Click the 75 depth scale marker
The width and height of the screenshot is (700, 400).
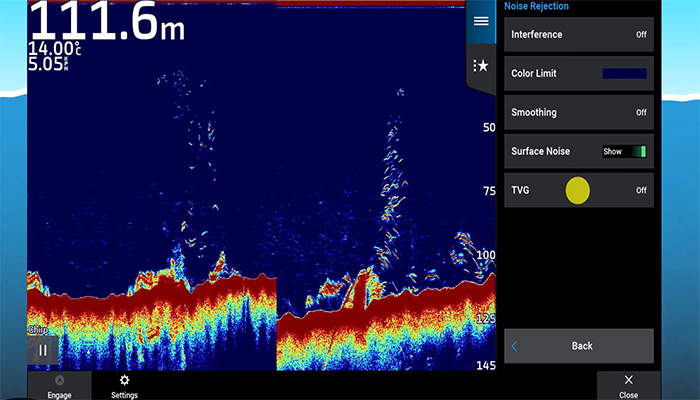489,191
